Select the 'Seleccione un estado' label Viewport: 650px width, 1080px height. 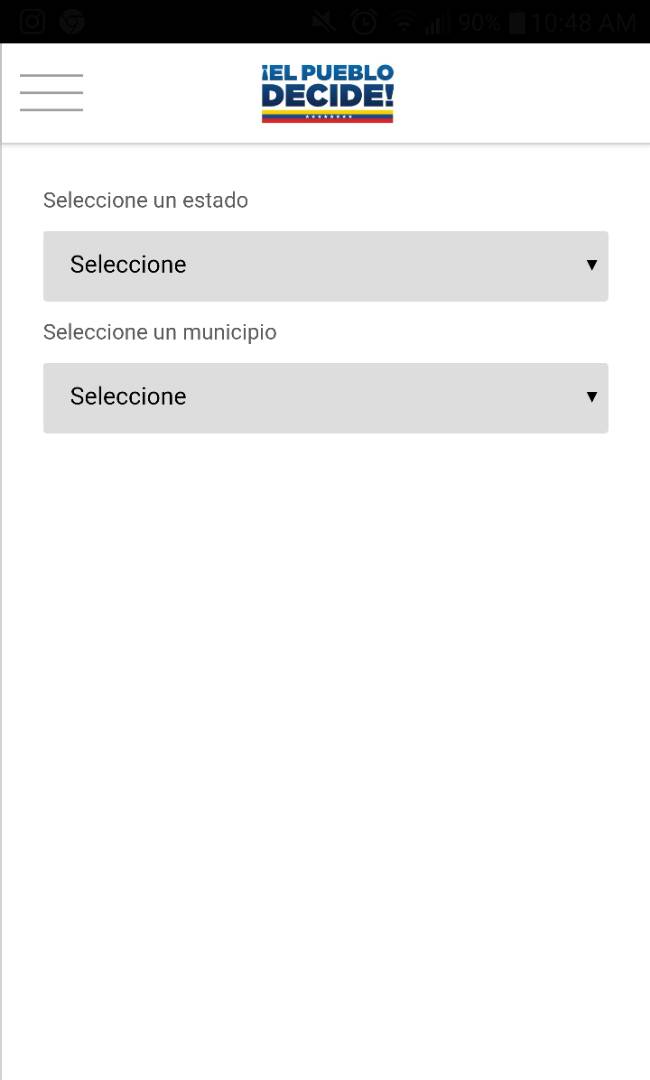click(x=145, y=200)
